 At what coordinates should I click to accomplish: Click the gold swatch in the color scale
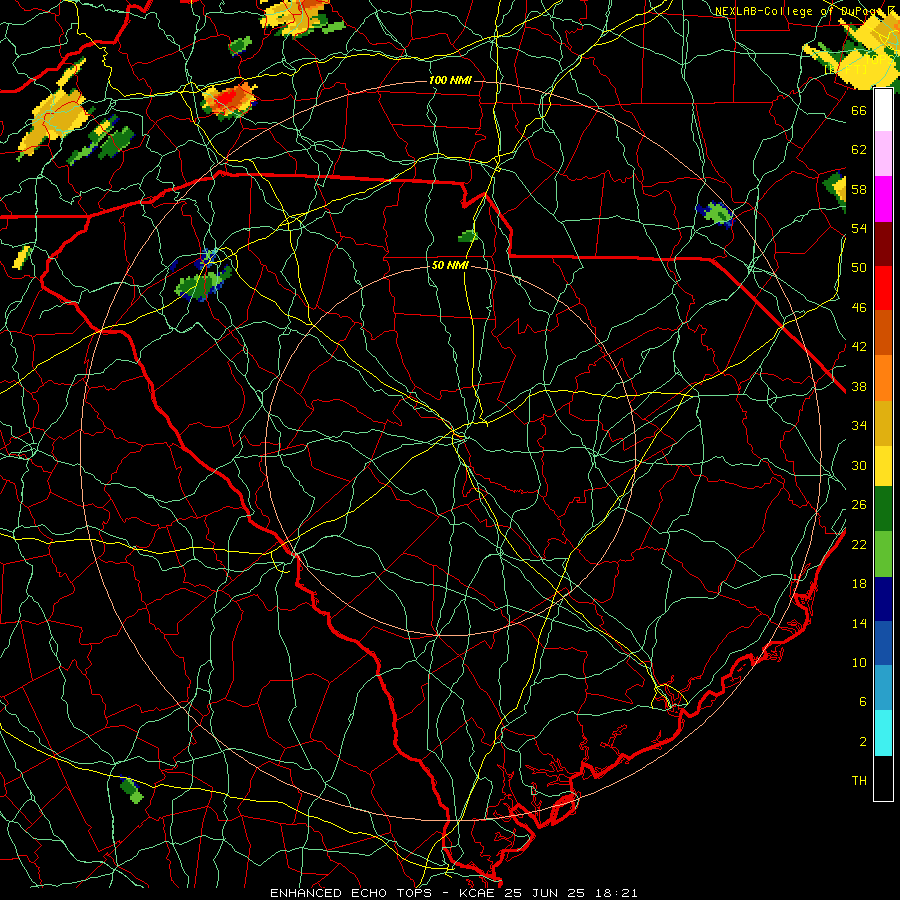coord(883,423)
